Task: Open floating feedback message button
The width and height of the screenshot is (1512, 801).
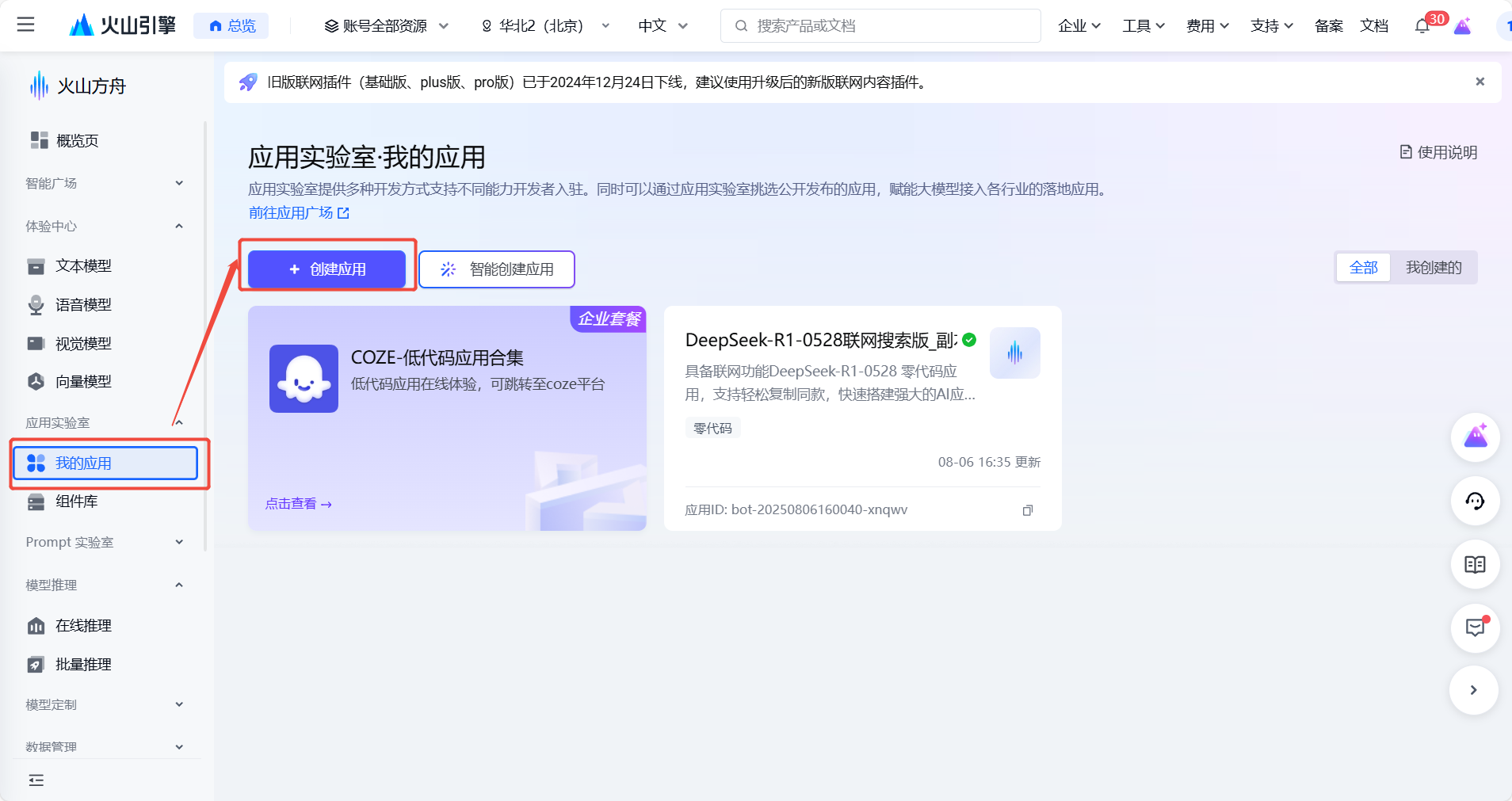Action: [x=1475, y=627]
